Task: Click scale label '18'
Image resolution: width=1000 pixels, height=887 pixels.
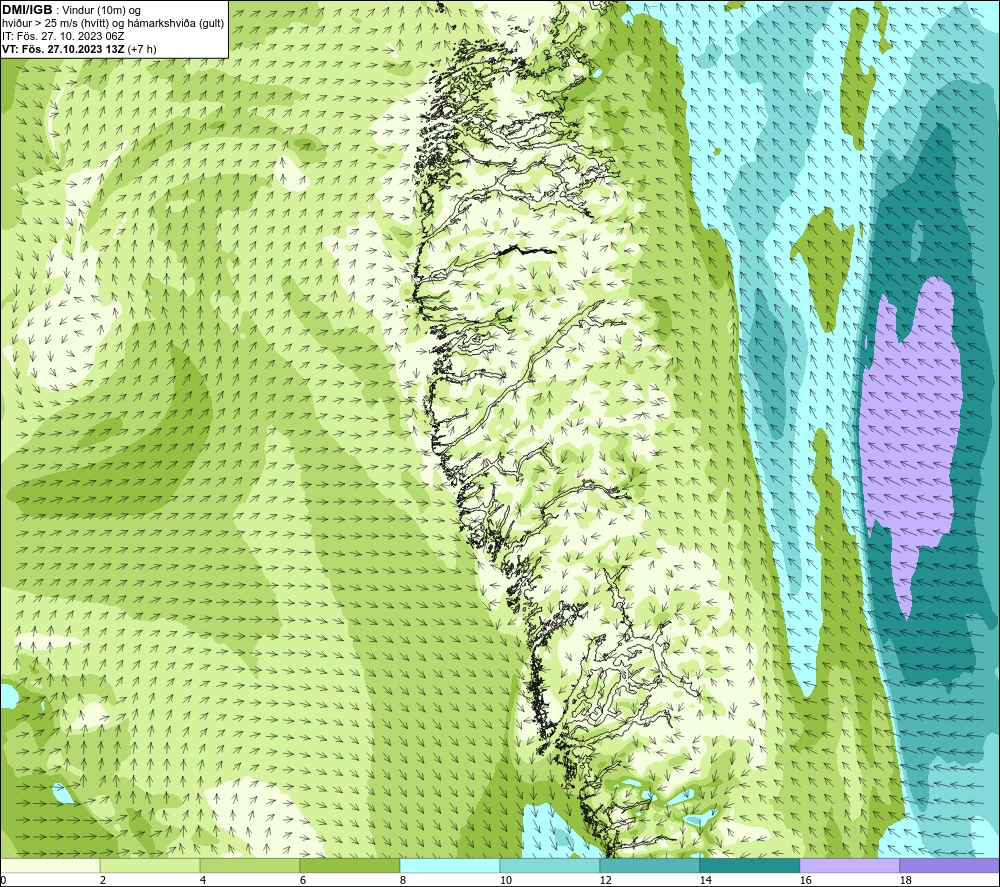Action: (906, 880)
